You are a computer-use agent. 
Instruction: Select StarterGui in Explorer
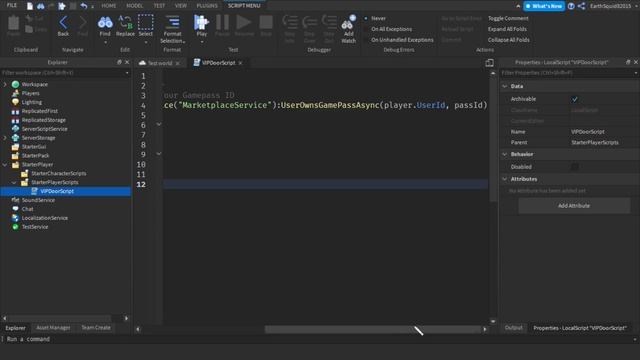[x=33, y=147]
